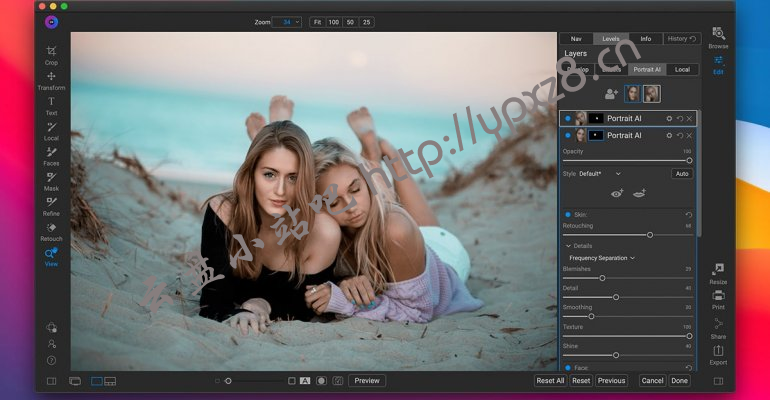
Task: Select the filmstrip view mode icon
Action: click(x=110, y=381)
